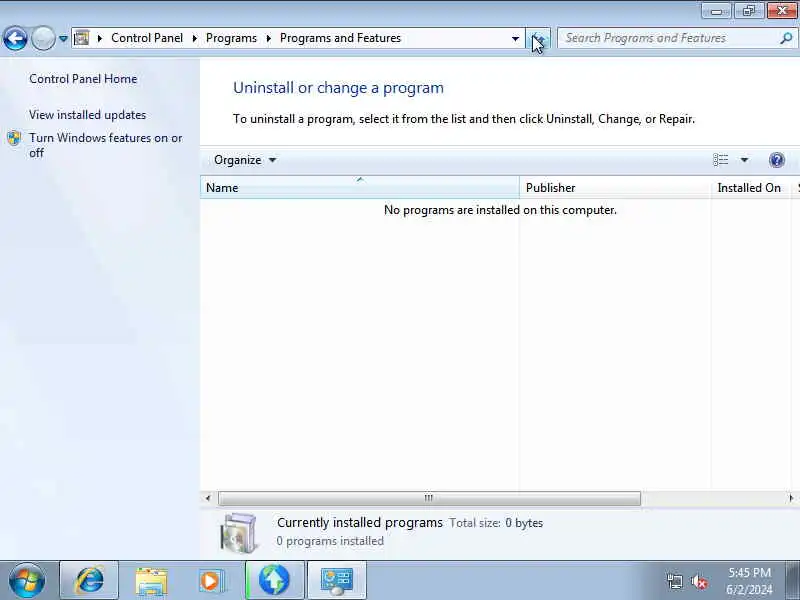Viewport: 800px width, 600px height.
Task: Open the address bar history dropdown
Action: 515,38
